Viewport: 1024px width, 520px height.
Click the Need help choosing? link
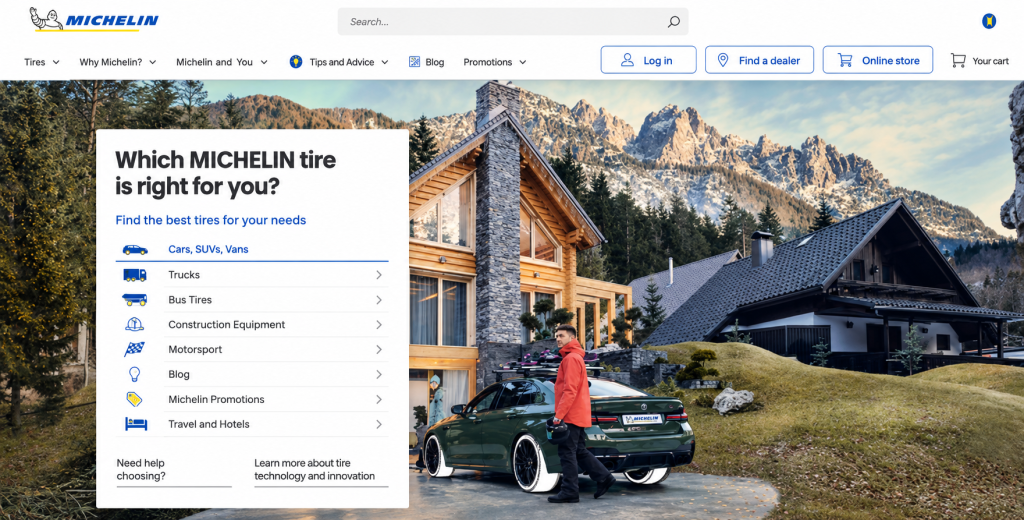(x=174, y=470)
